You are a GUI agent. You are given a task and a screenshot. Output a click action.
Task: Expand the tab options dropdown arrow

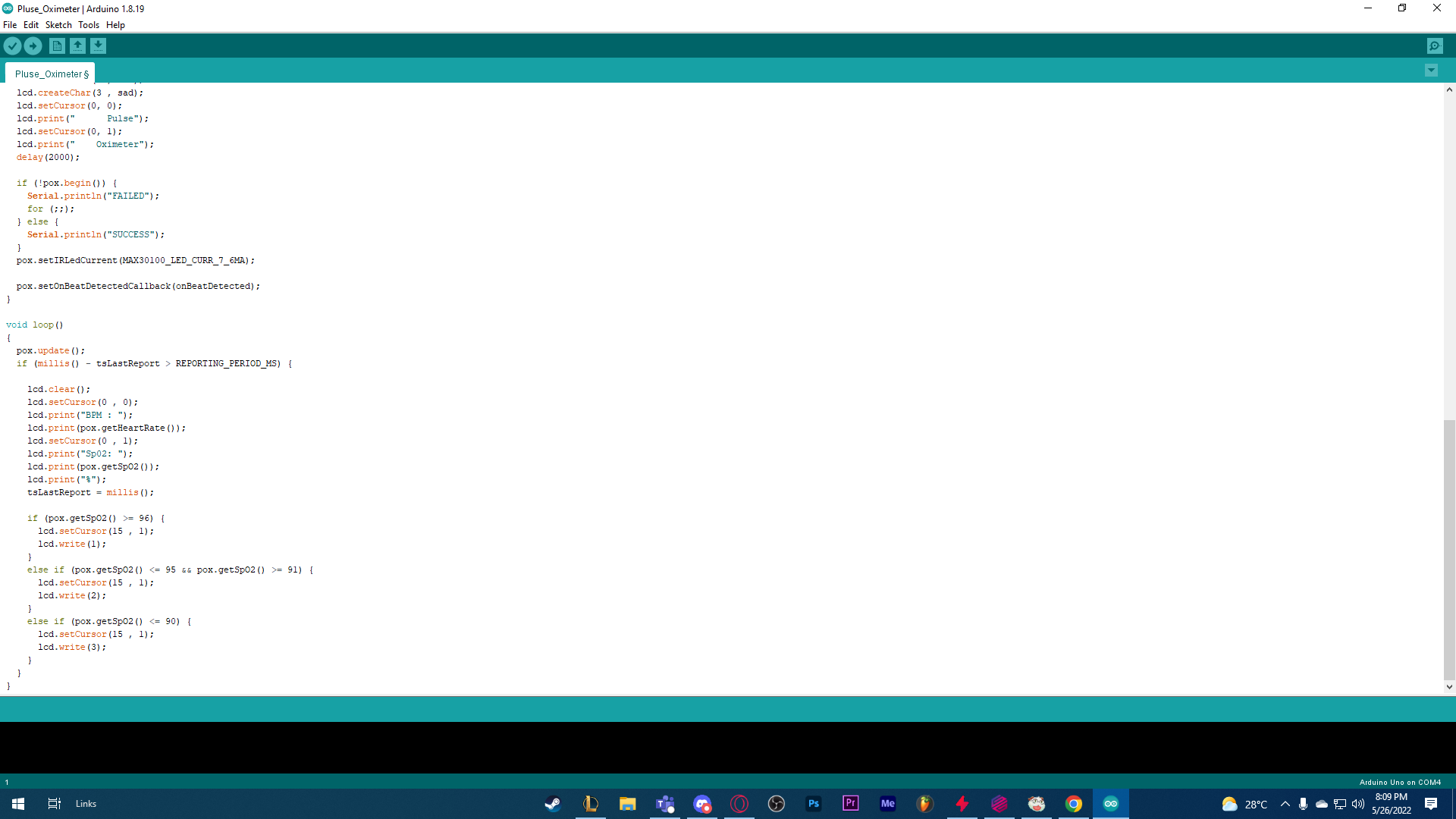(1431, 71)
